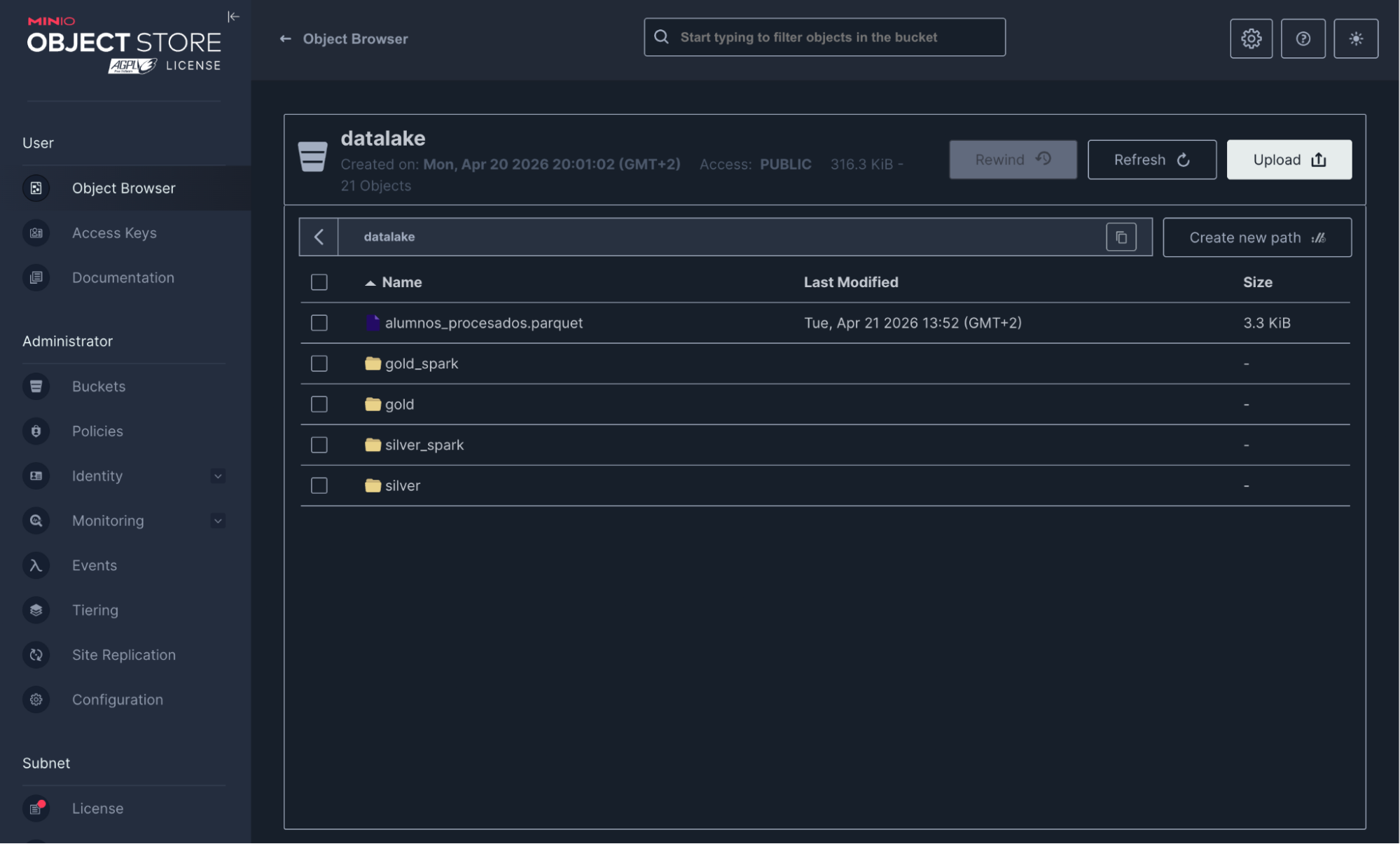Click the 3.3 KiB size value
This screenshot has width=1400, height=844.
click(x=1266, y=323)
